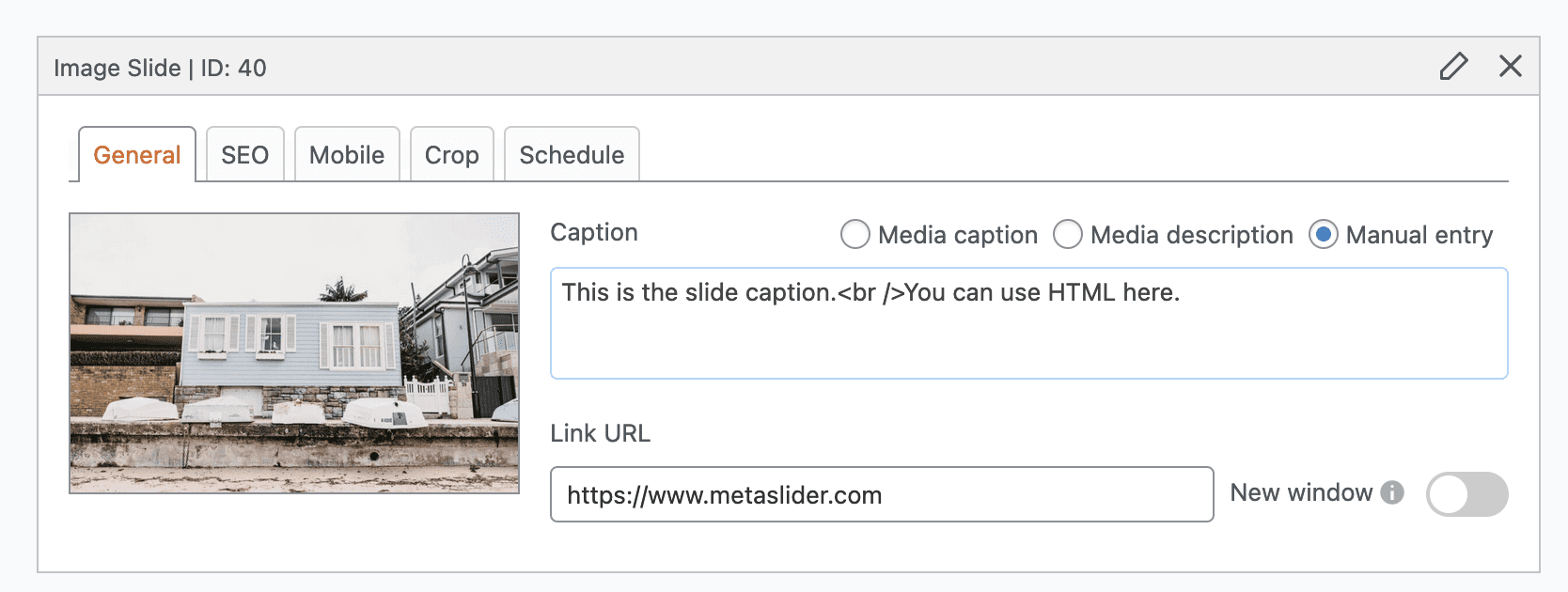Click the Caption label
Image resolution: width=1568 pixels, height=592 pixels.
(x=593, y=232)
